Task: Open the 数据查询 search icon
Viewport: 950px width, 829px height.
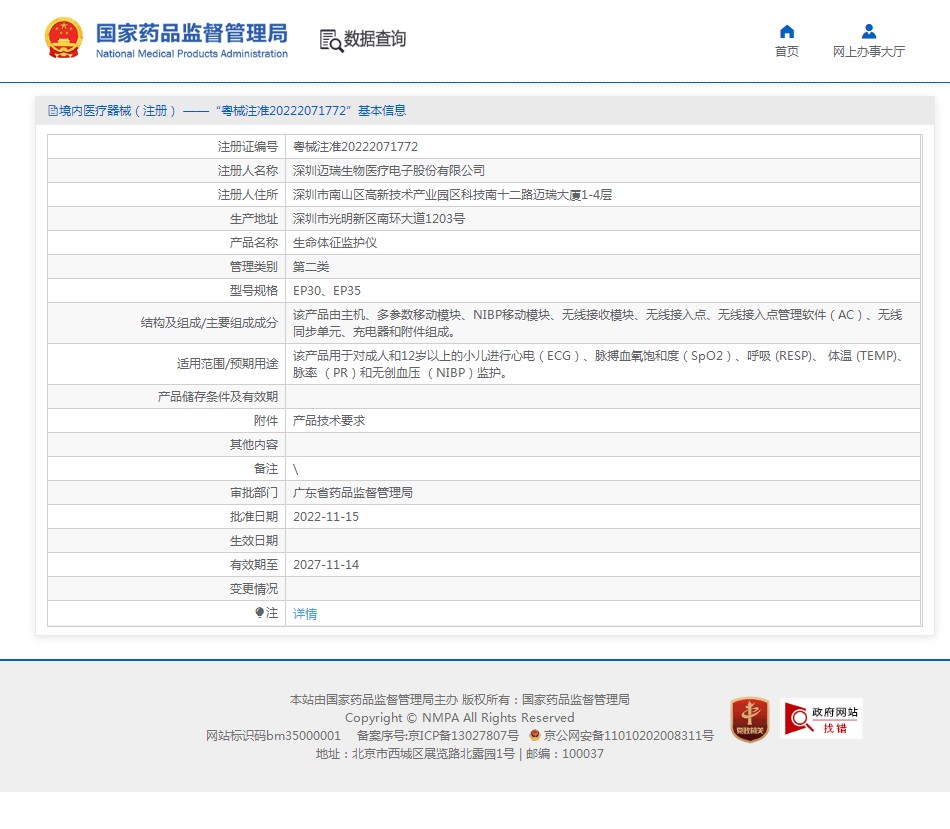Action: point(331,41)
